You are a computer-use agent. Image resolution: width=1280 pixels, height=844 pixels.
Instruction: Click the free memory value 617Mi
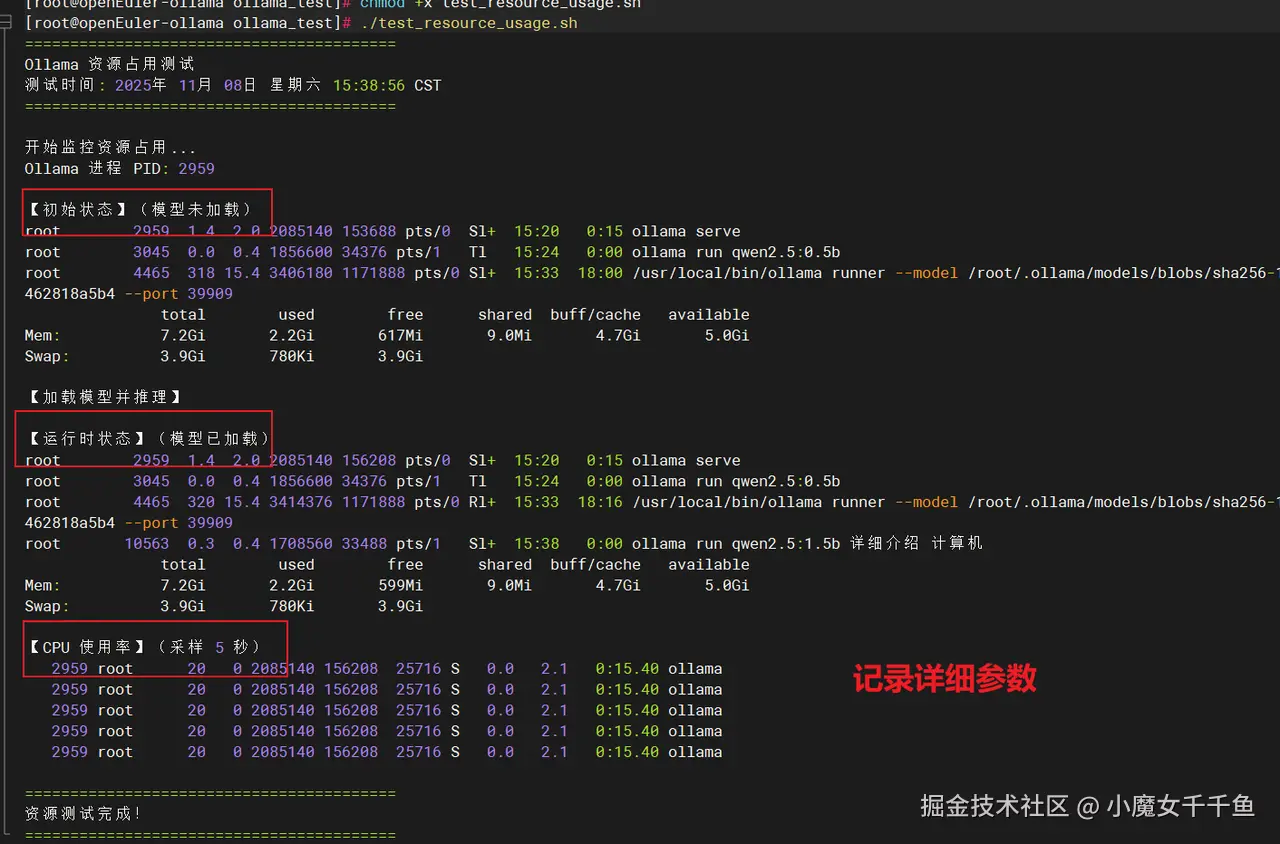point(400,336)
